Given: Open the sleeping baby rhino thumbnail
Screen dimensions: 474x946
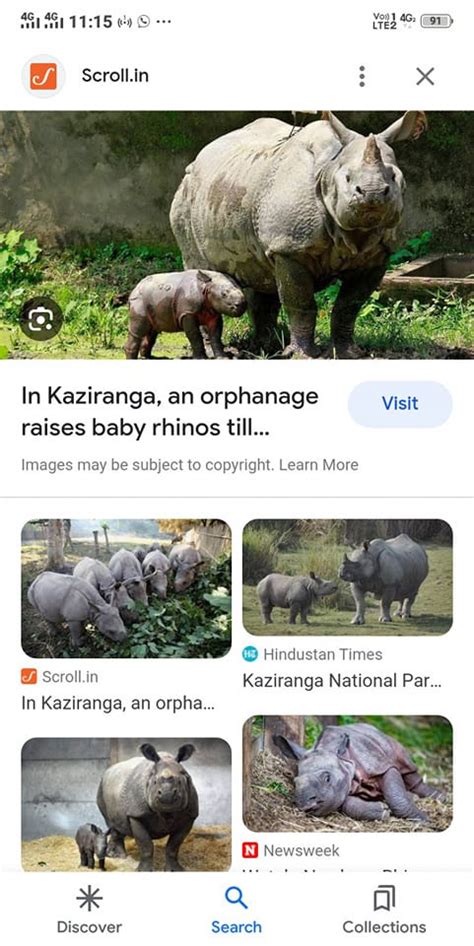Looking at the screenshot, I should point(347,773).
